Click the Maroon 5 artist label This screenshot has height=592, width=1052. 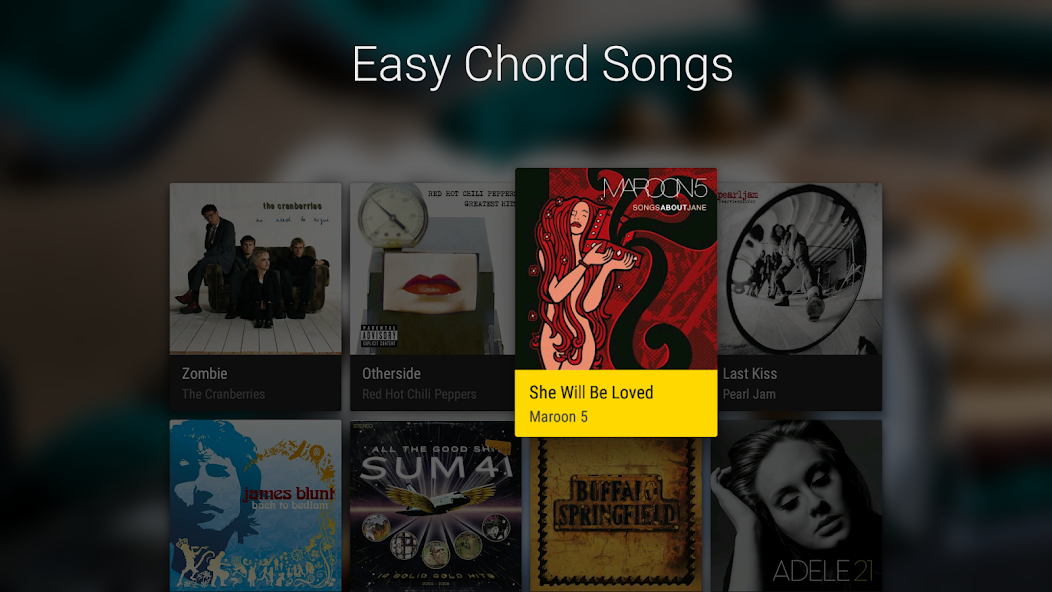(x=558, y=417)
